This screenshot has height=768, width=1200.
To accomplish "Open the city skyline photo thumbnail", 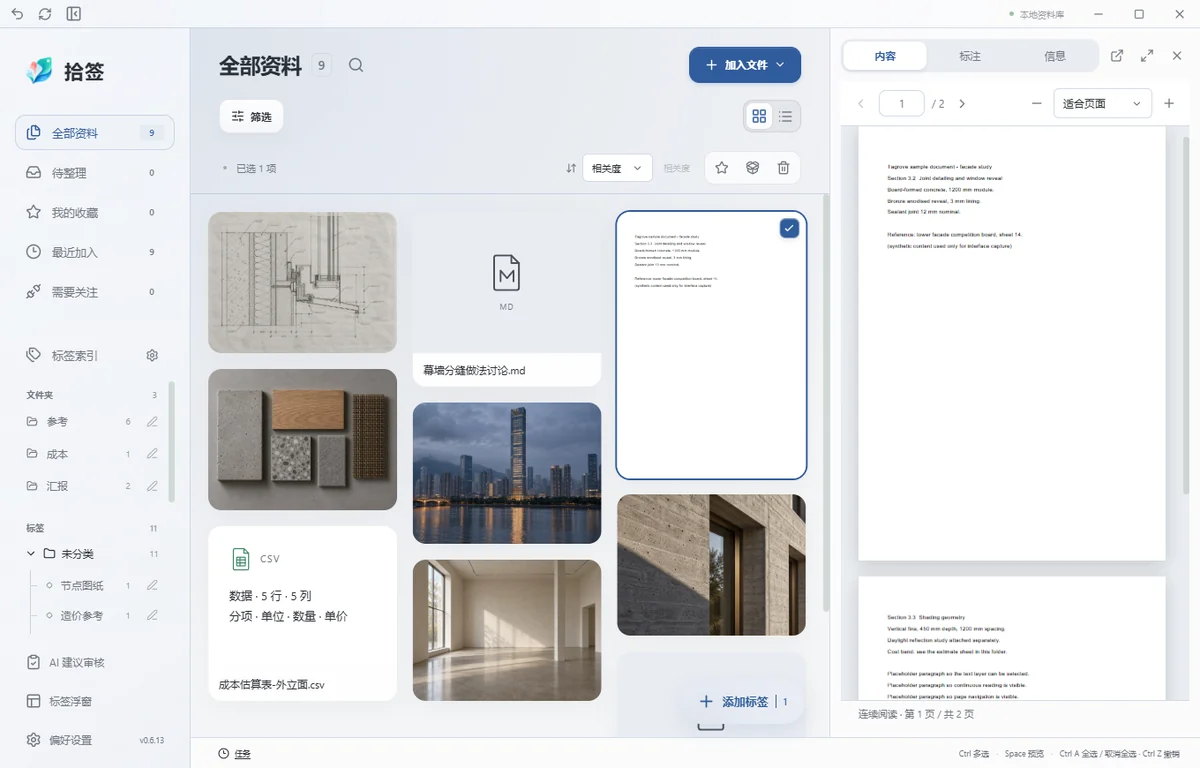I will pyautogui.click(x=507, y=473).
